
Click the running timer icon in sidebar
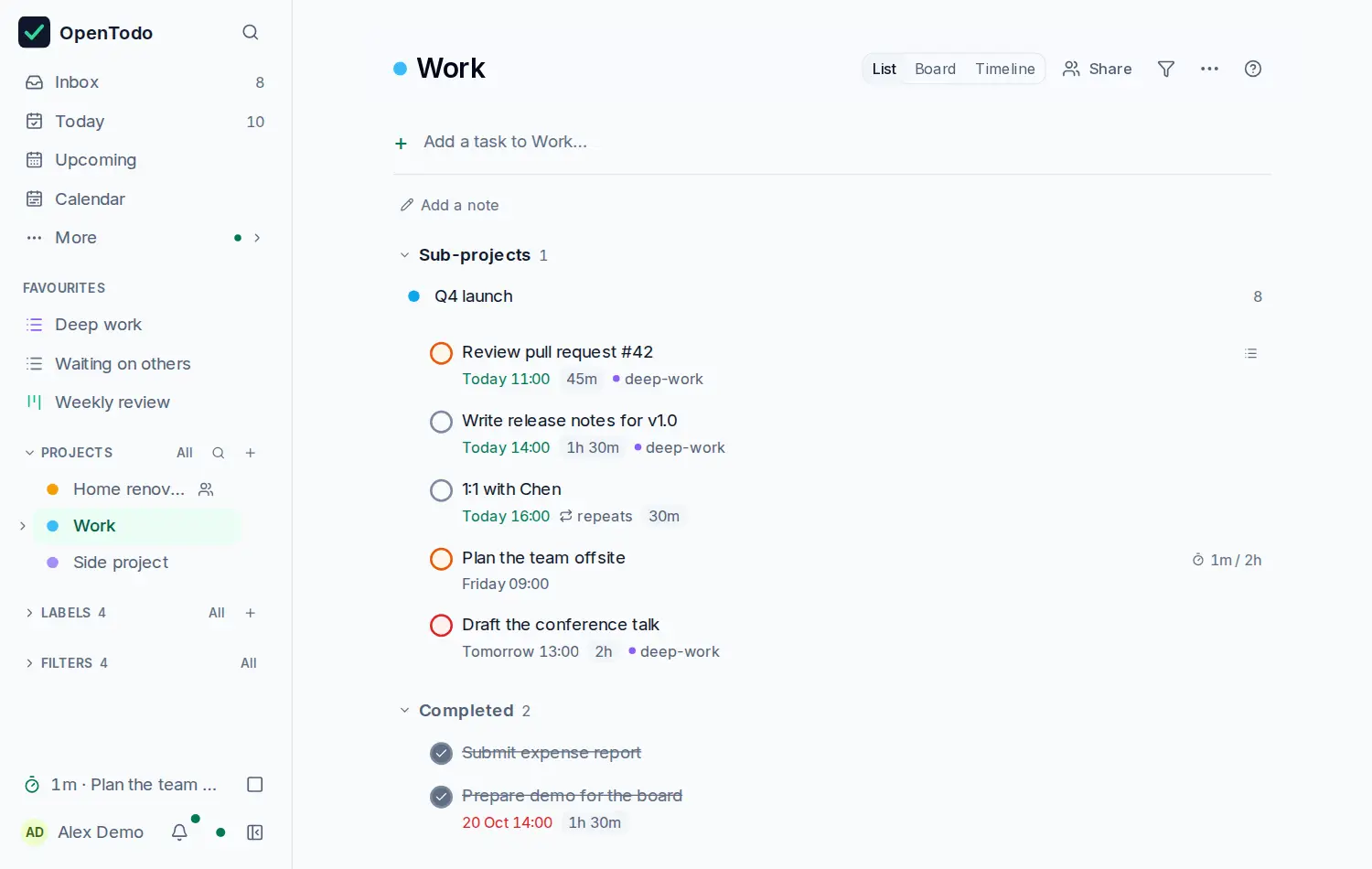pos(32,785)
